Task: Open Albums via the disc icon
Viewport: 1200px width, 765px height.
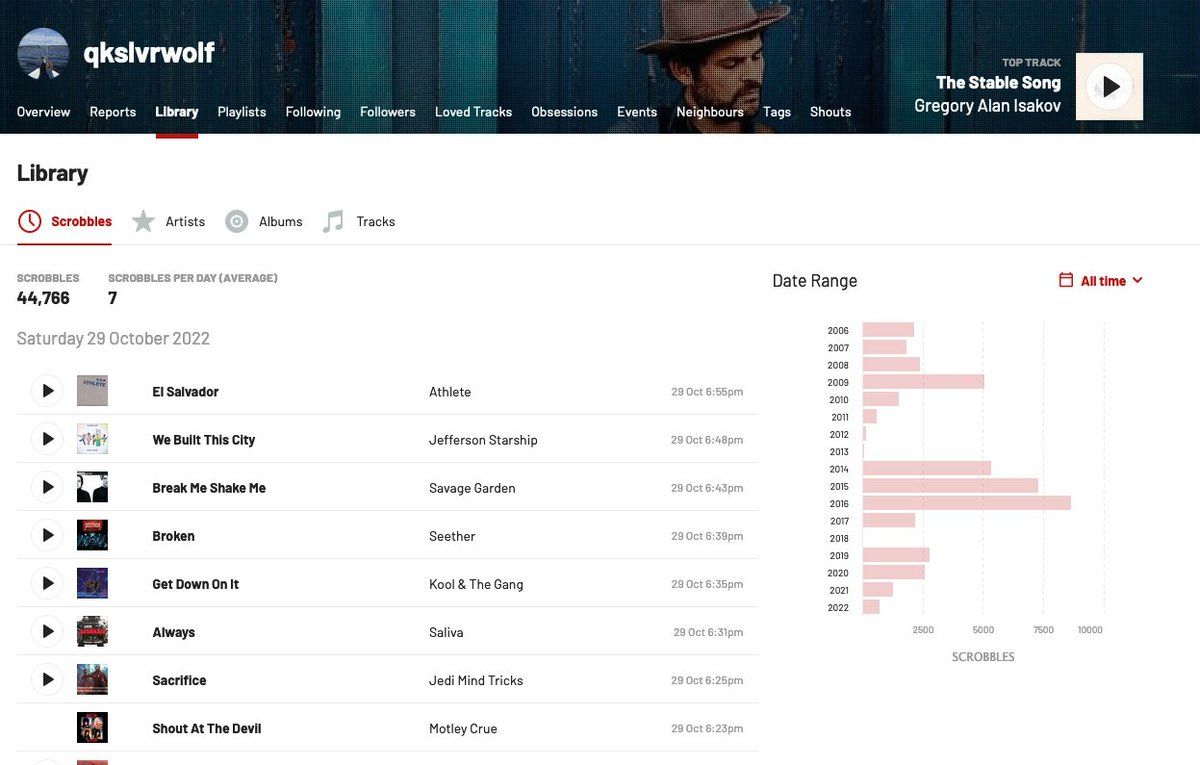Action: tap(236, 221)
